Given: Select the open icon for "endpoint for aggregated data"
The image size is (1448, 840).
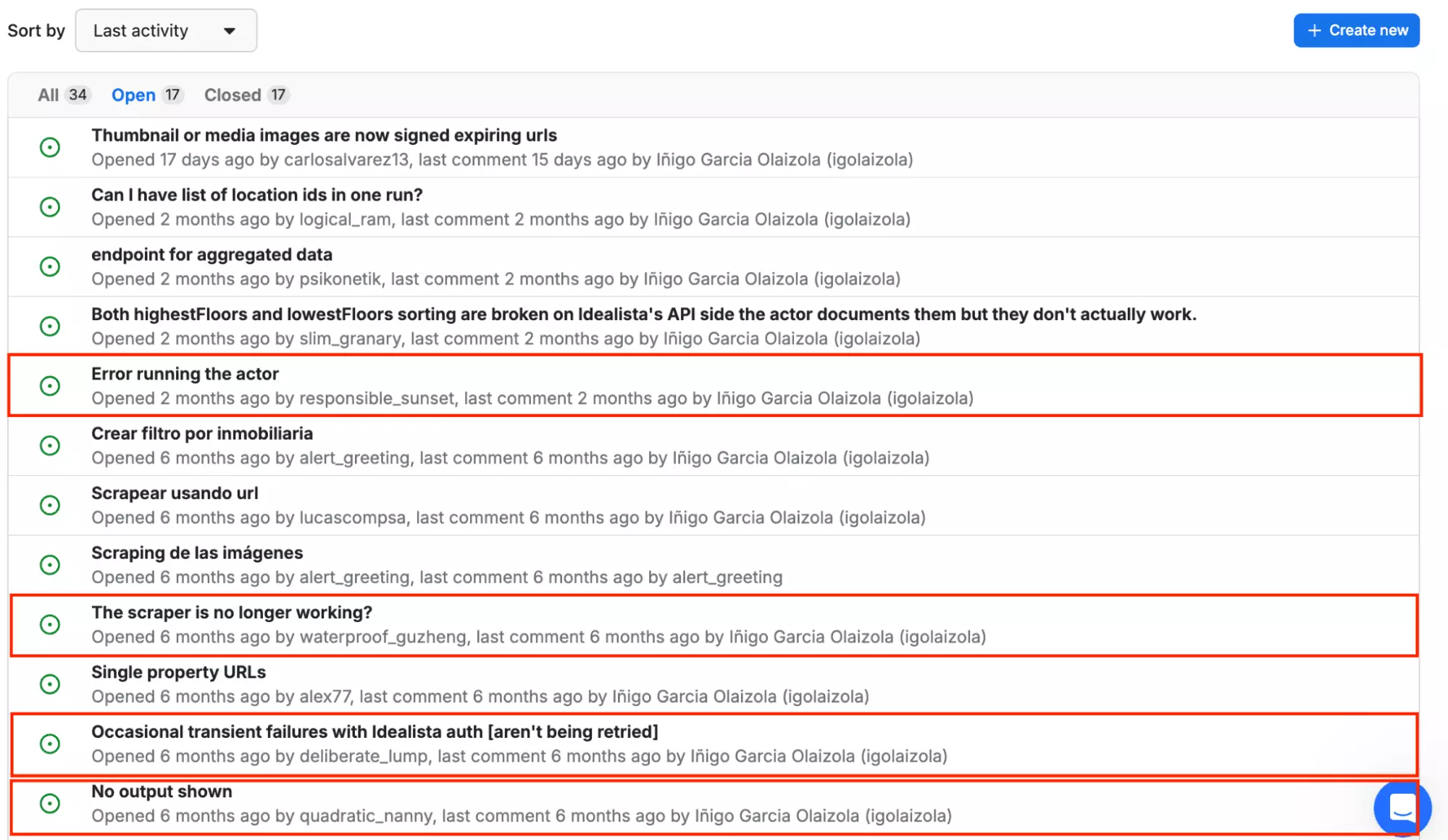Looking at the screenshot, I should coord(49,266).
